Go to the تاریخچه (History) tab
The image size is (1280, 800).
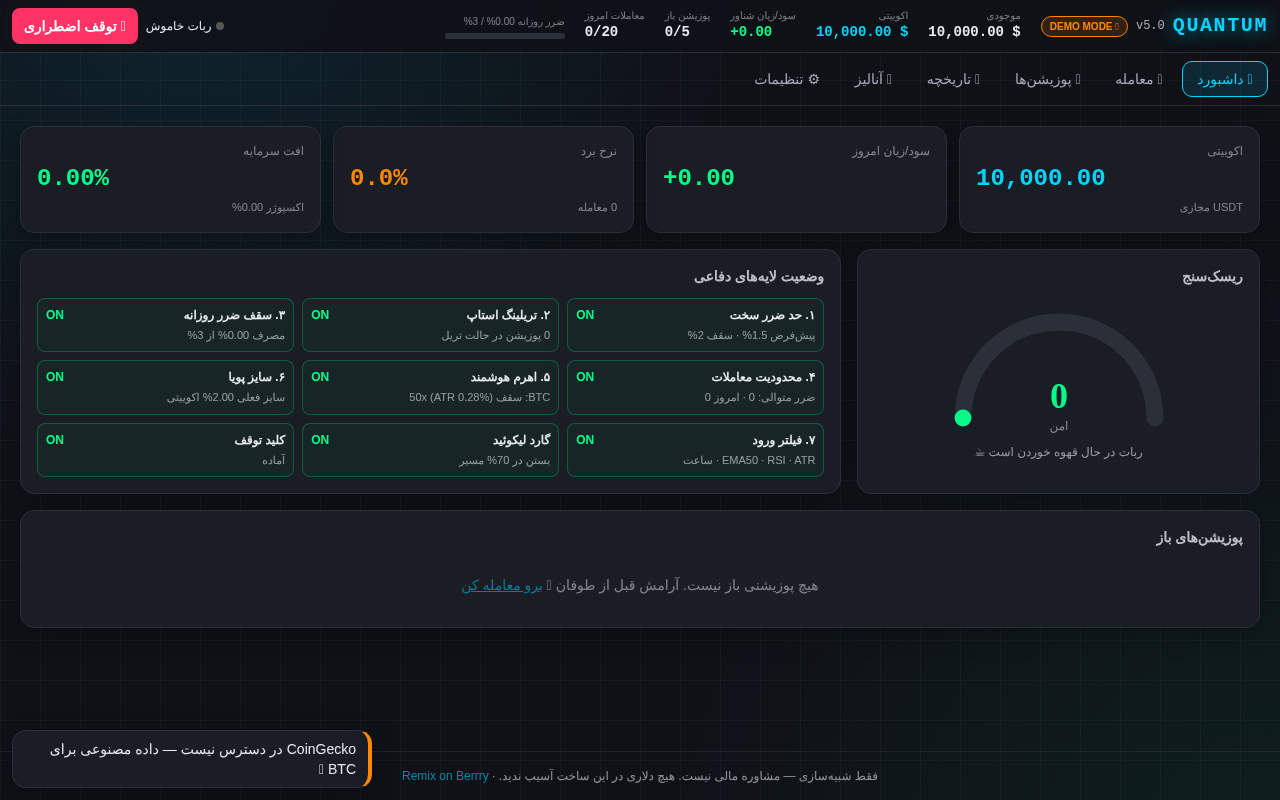953,79
